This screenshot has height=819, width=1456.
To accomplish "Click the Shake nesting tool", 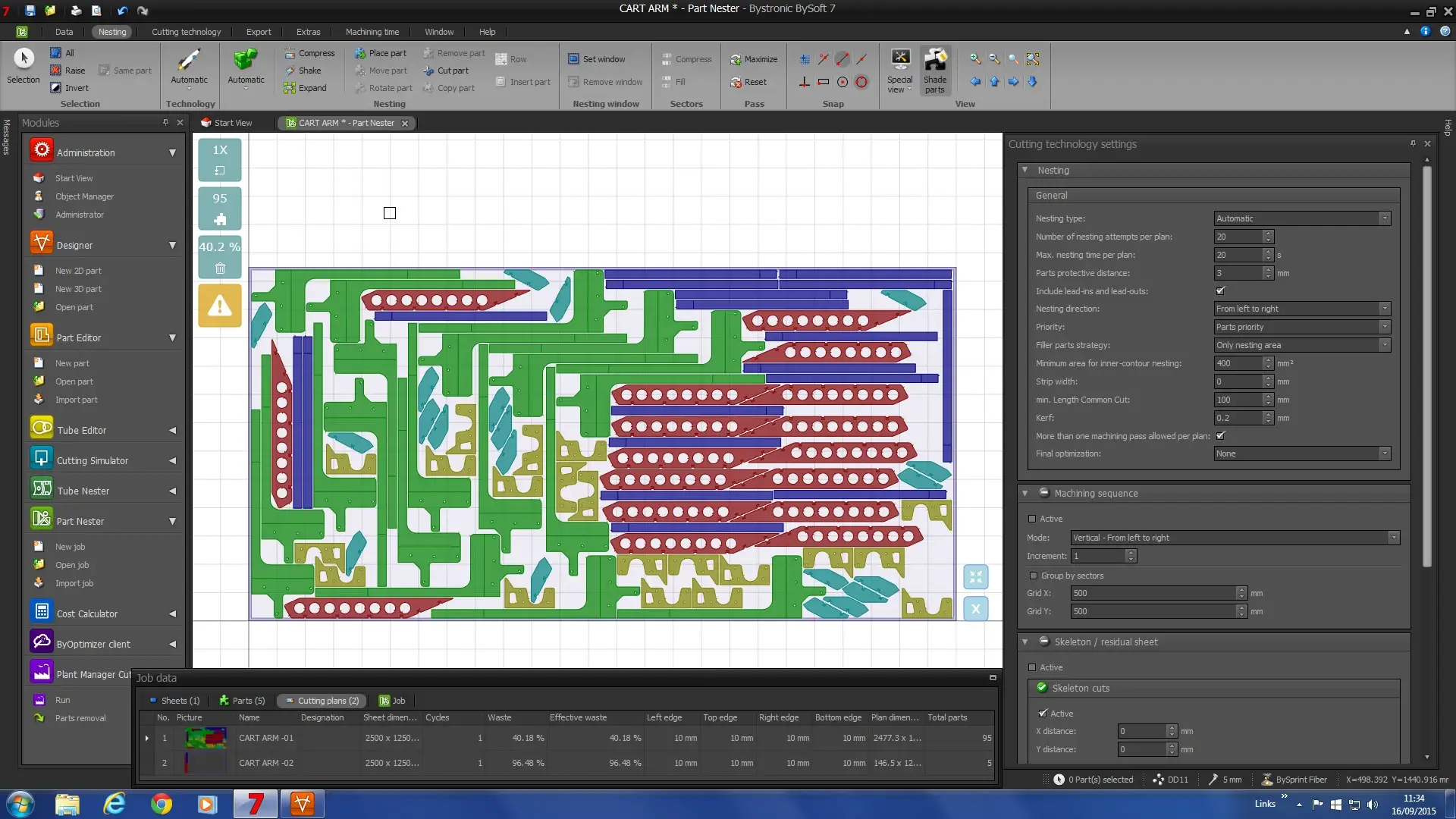I will click(303, 71).
